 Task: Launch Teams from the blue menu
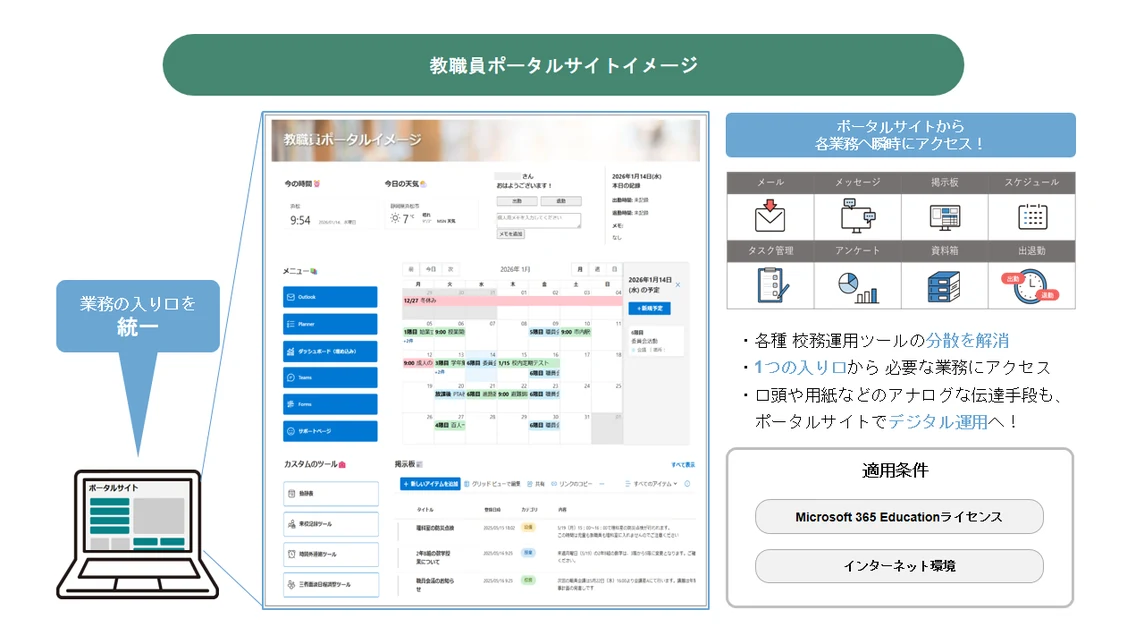(x=330, y=377)
